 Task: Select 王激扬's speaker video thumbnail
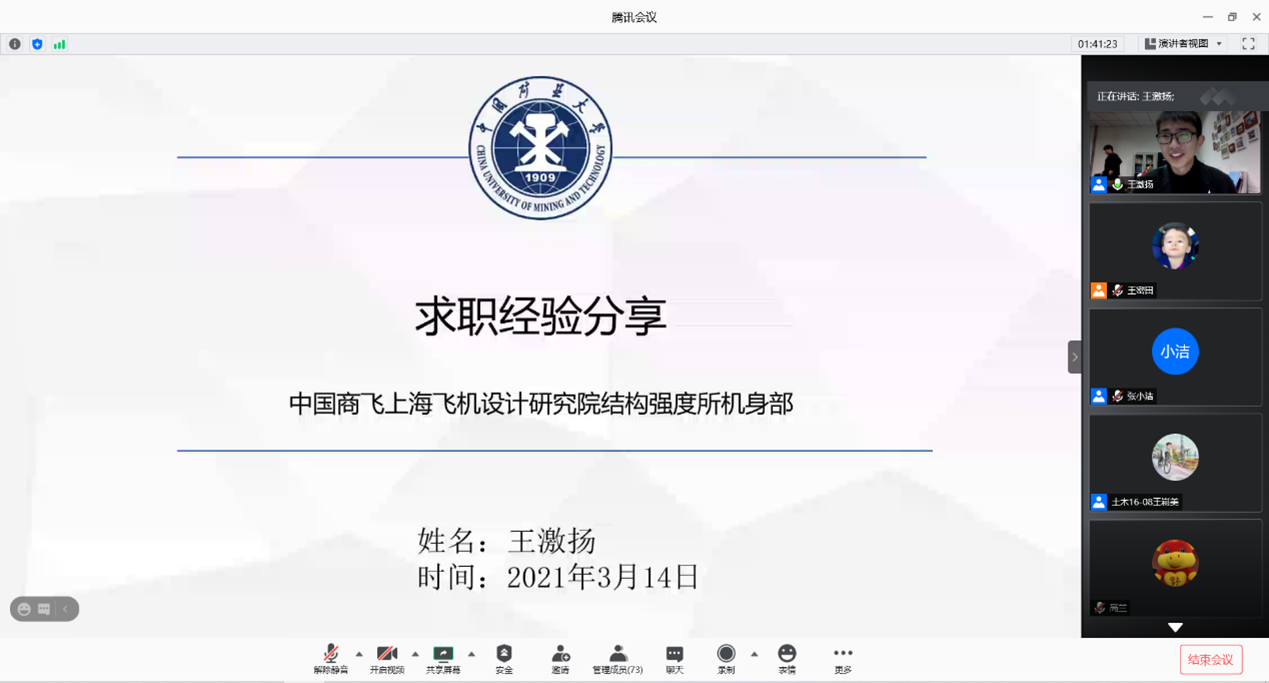coord(1175,151)
